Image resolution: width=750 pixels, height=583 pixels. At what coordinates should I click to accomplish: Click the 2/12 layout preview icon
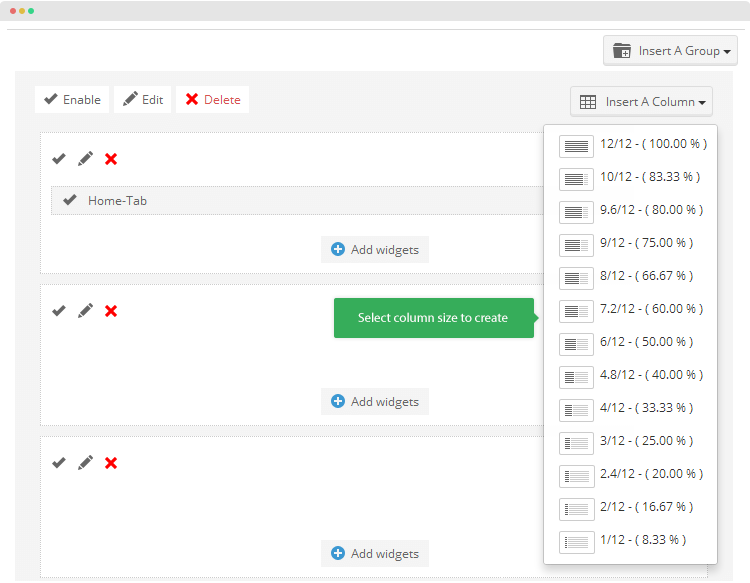(576, 509)
